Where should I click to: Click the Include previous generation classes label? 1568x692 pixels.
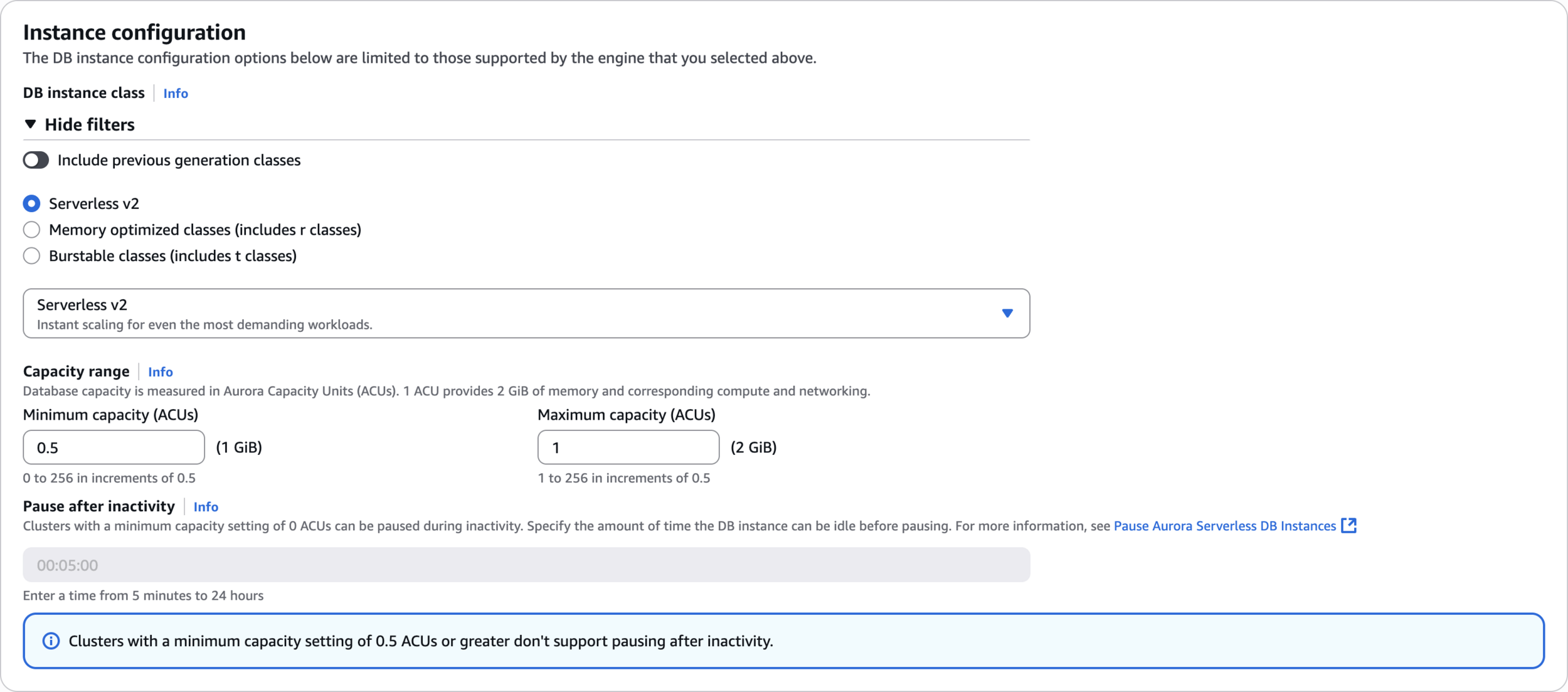(x=179, y=160)
